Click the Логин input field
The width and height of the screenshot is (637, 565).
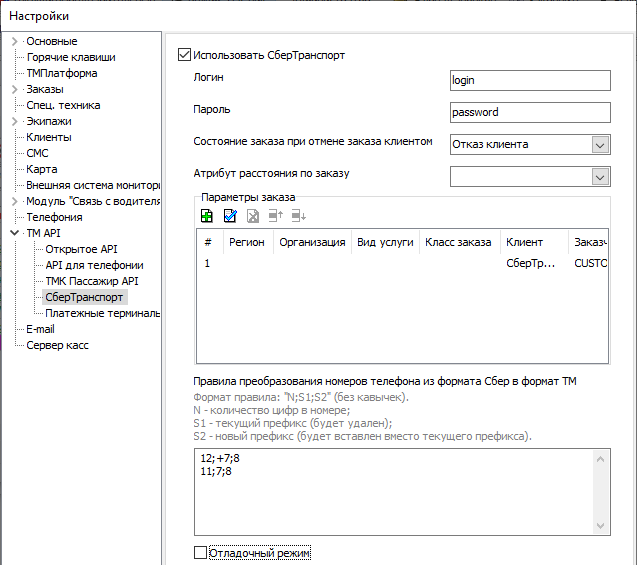point(530,80)
